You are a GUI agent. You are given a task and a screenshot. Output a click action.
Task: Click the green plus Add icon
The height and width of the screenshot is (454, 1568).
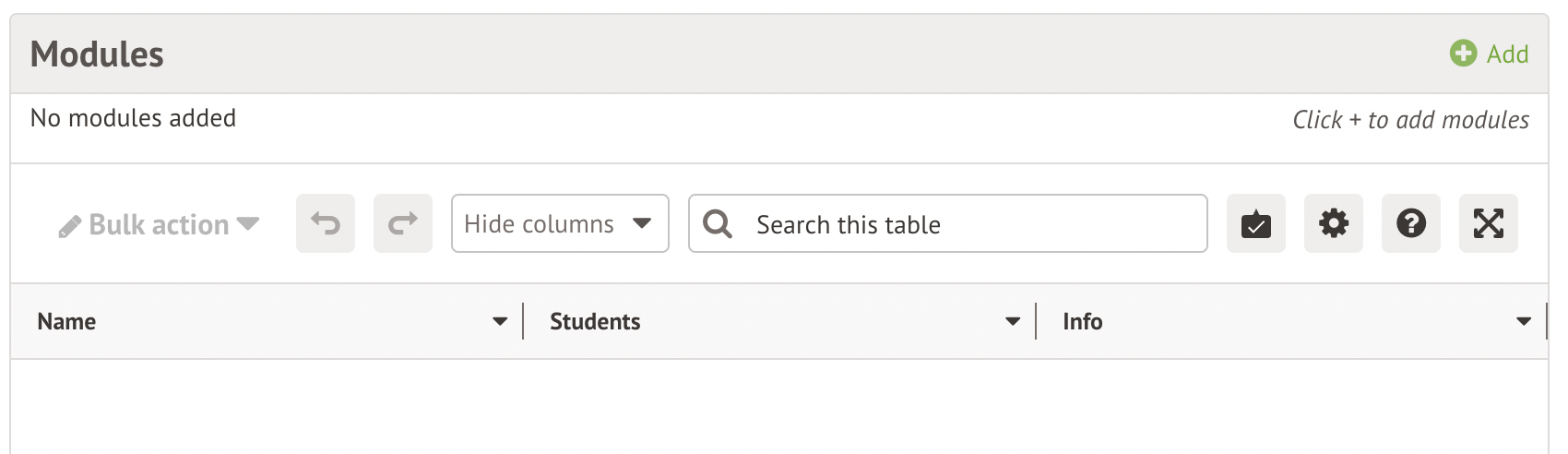click(x=1463, y=54)
